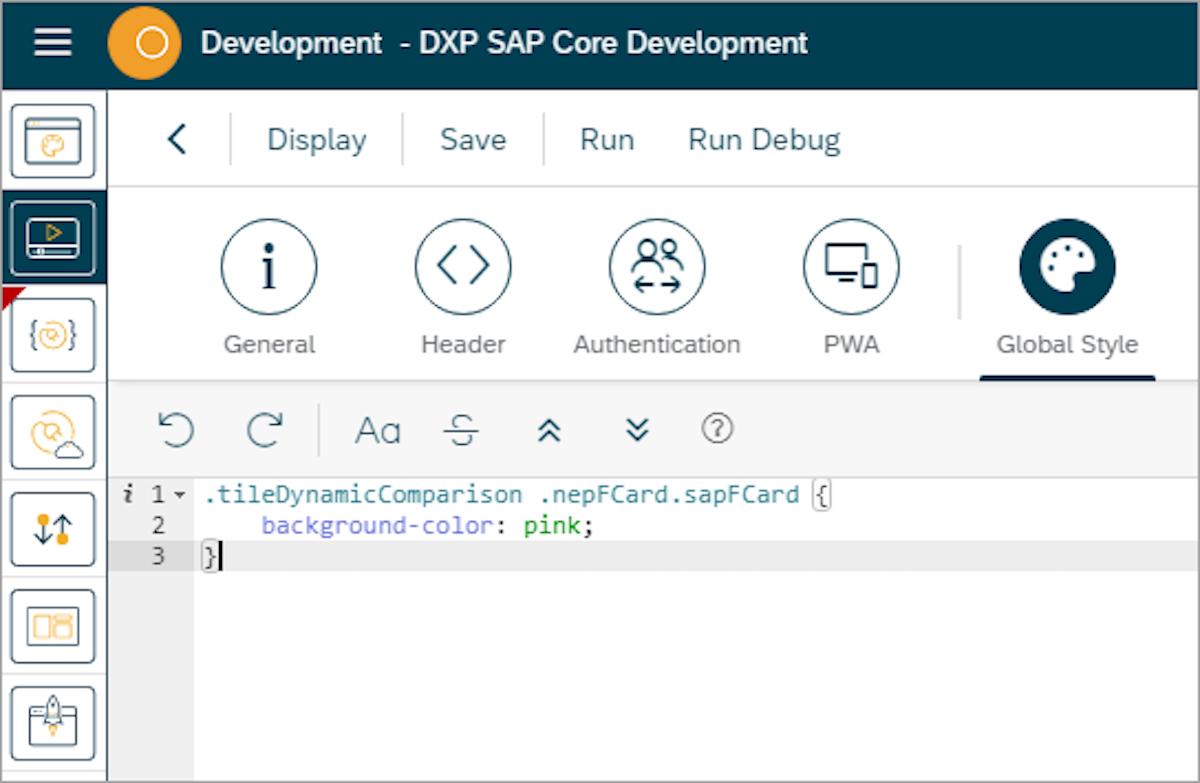Redo the last editor change
The height and width of the screenshot is (783, 1200).
pos(265,430)
